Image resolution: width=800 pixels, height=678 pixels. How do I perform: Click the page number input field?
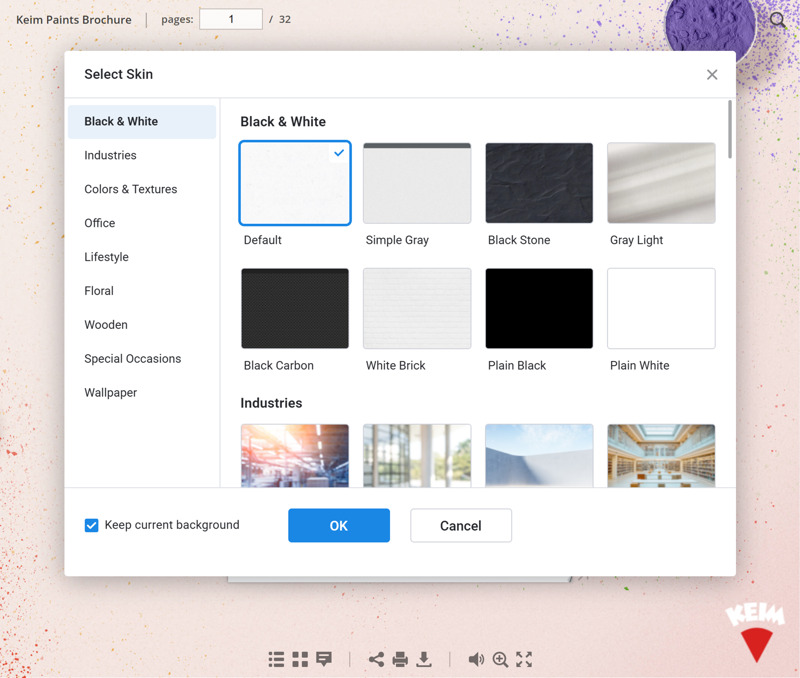231,19
